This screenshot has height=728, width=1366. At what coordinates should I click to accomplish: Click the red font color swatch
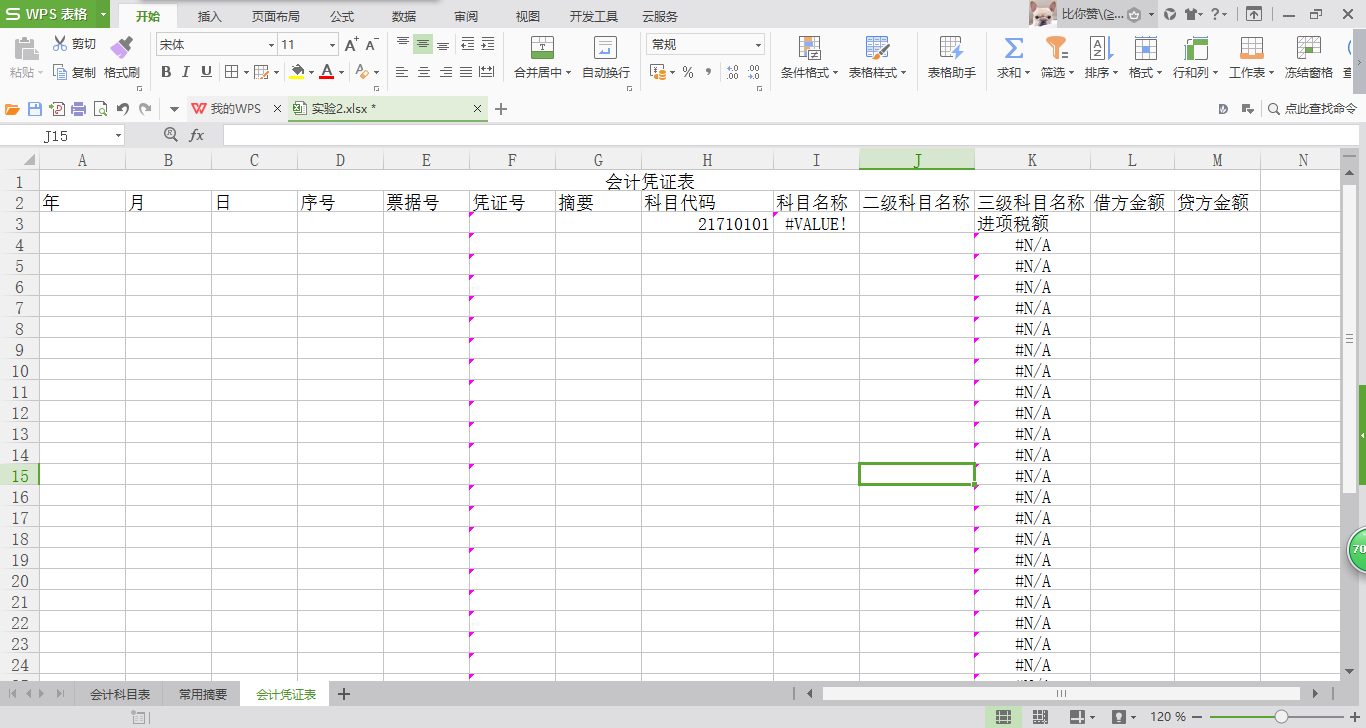click(x=326, y=76)
